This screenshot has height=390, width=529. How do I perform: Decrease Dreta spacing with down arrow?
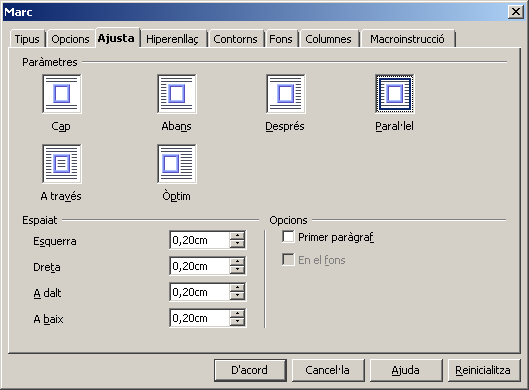[x=238, y=270]
